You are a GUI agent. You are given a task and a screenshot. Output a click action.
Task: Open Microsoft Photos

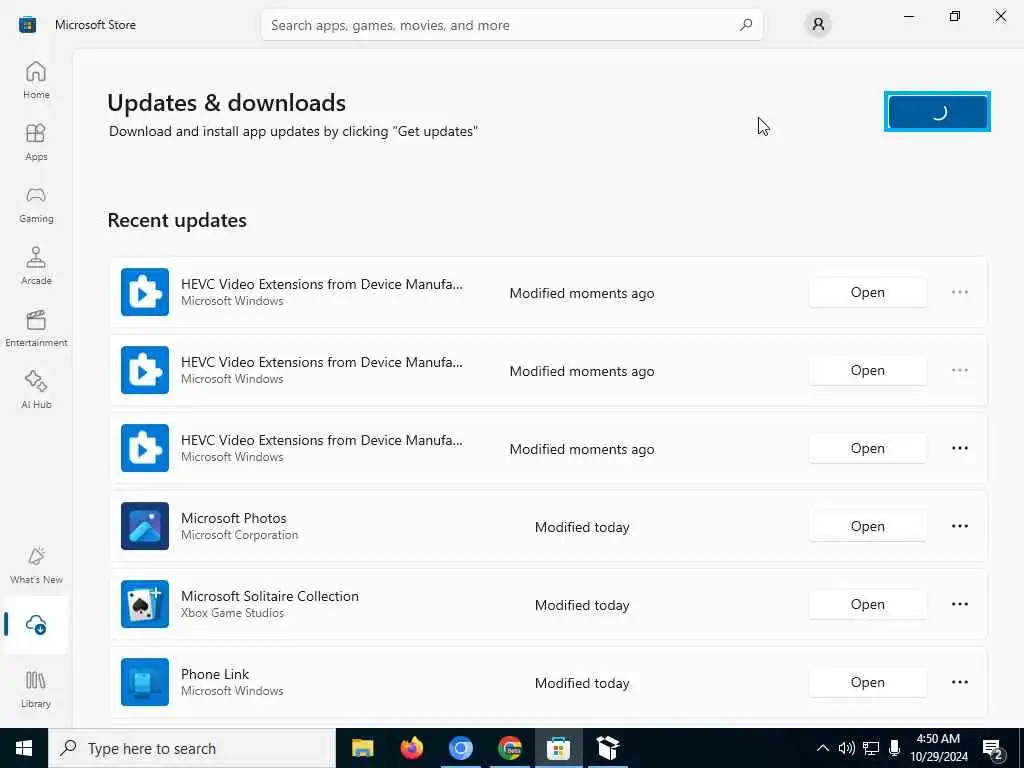click(x=867, y=526)
